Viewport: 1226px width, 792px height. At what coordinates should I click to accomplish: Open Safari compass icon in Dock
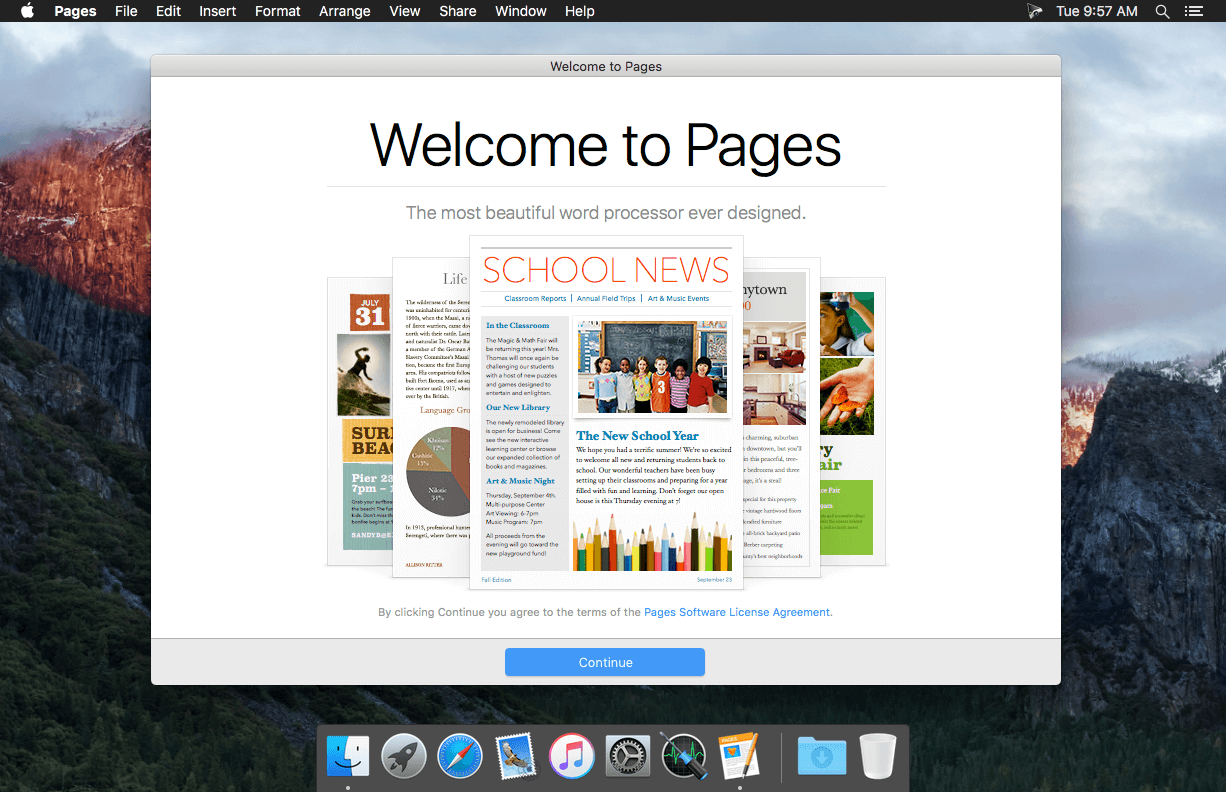coord(460,756)
